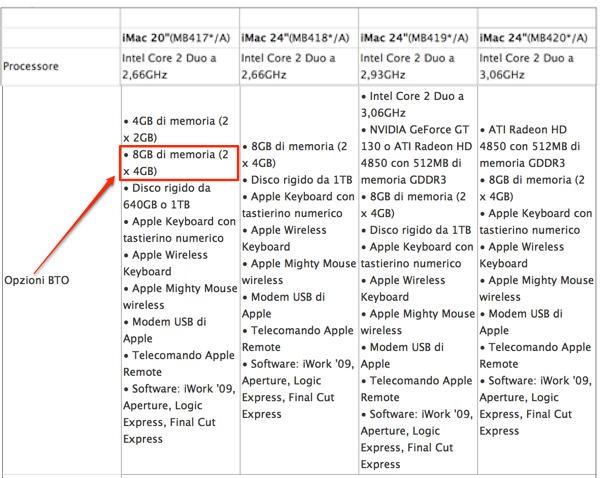Click Disco rigido da 640GB o 1TB
This screenshot has height=478, width=600.
click(167, 196)
